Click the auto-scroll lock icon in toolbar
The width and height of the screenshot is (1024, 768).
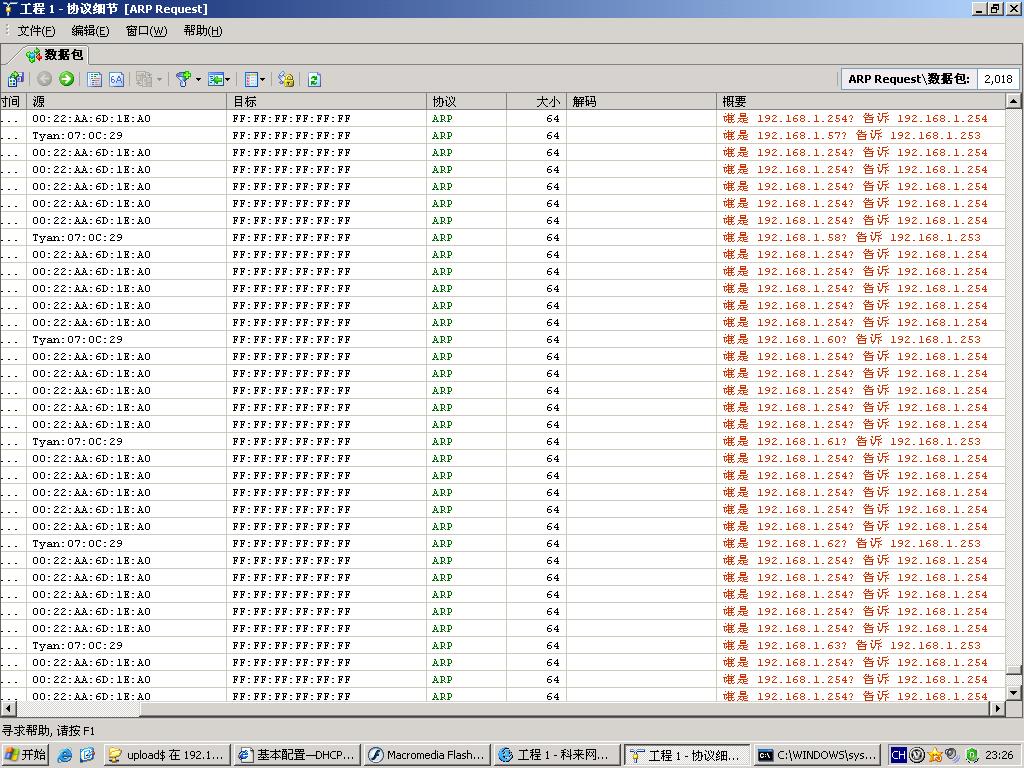point(286,79)
